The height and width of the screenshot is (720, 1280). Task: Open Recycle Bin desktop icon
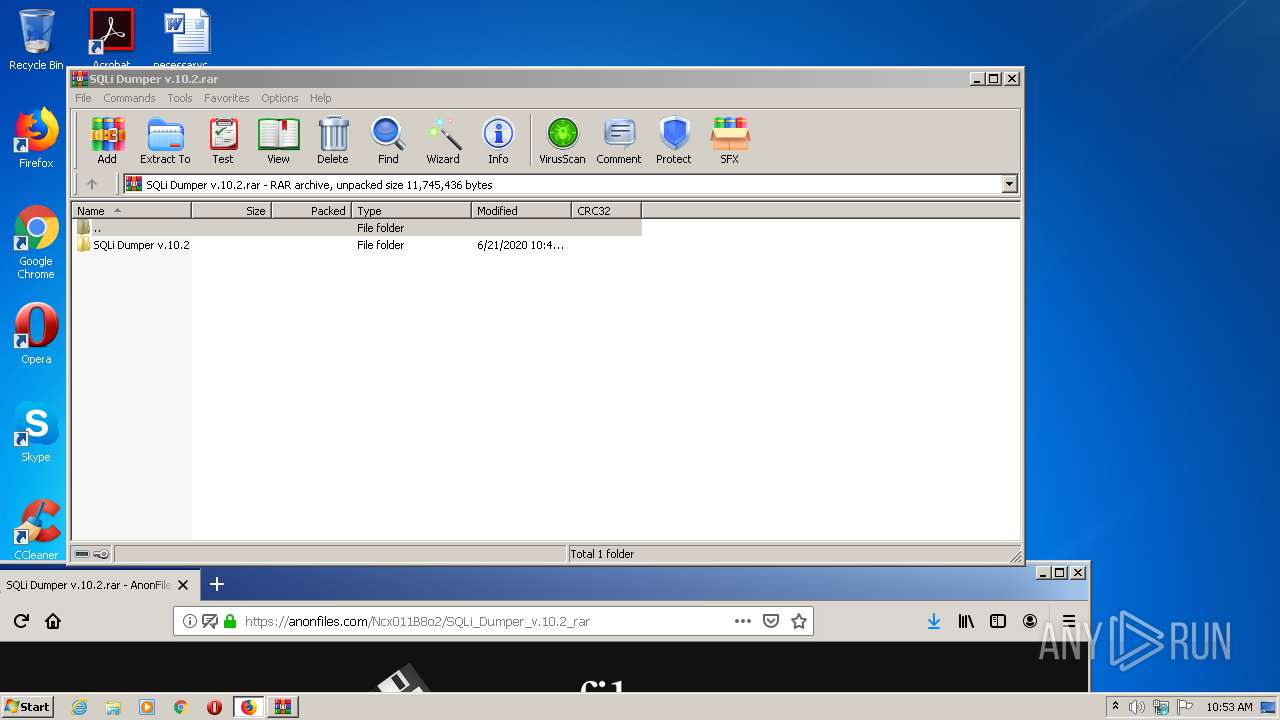[36, 40]
